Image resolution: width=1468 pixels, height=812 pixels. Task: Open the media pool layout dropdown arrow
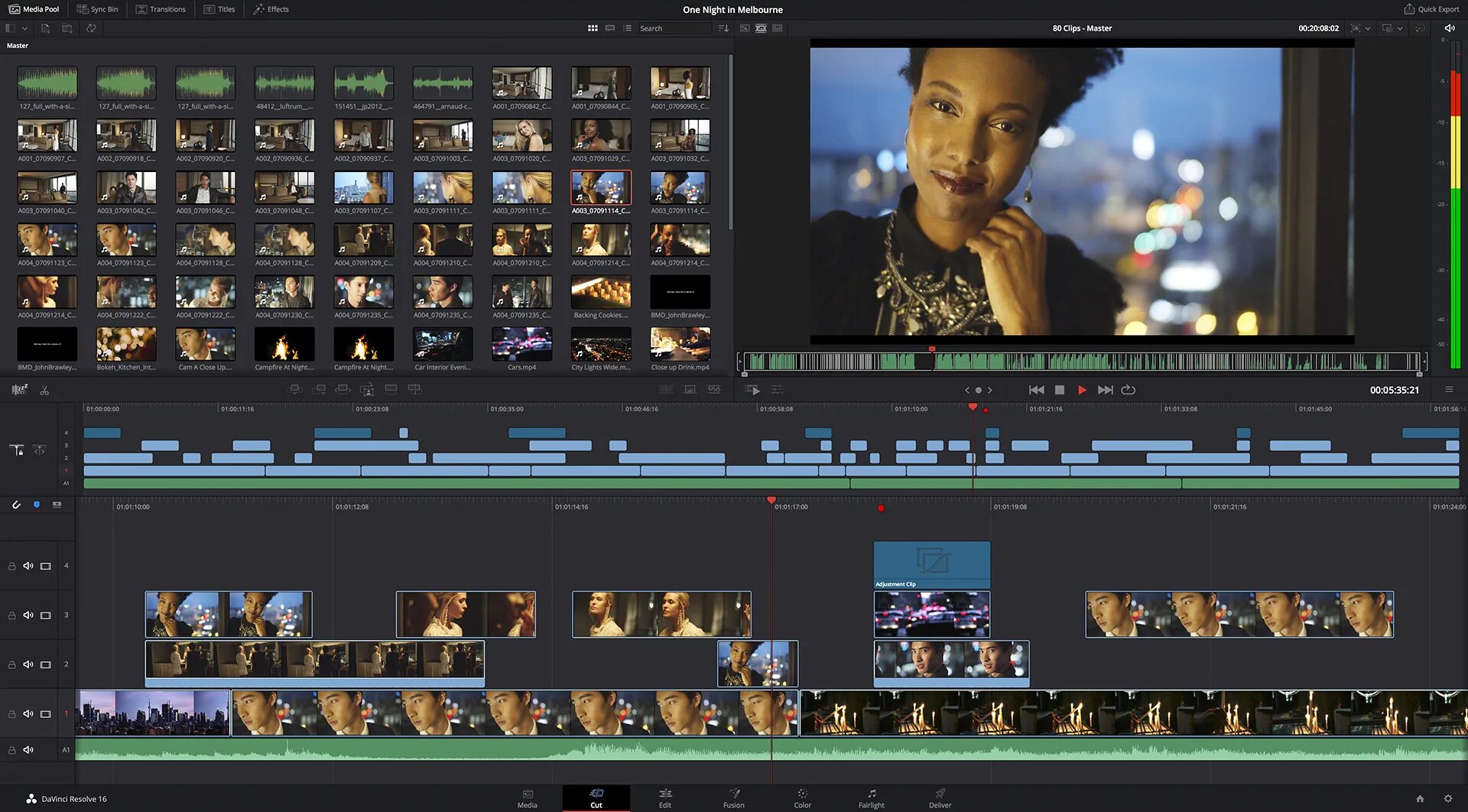point(24,28)
